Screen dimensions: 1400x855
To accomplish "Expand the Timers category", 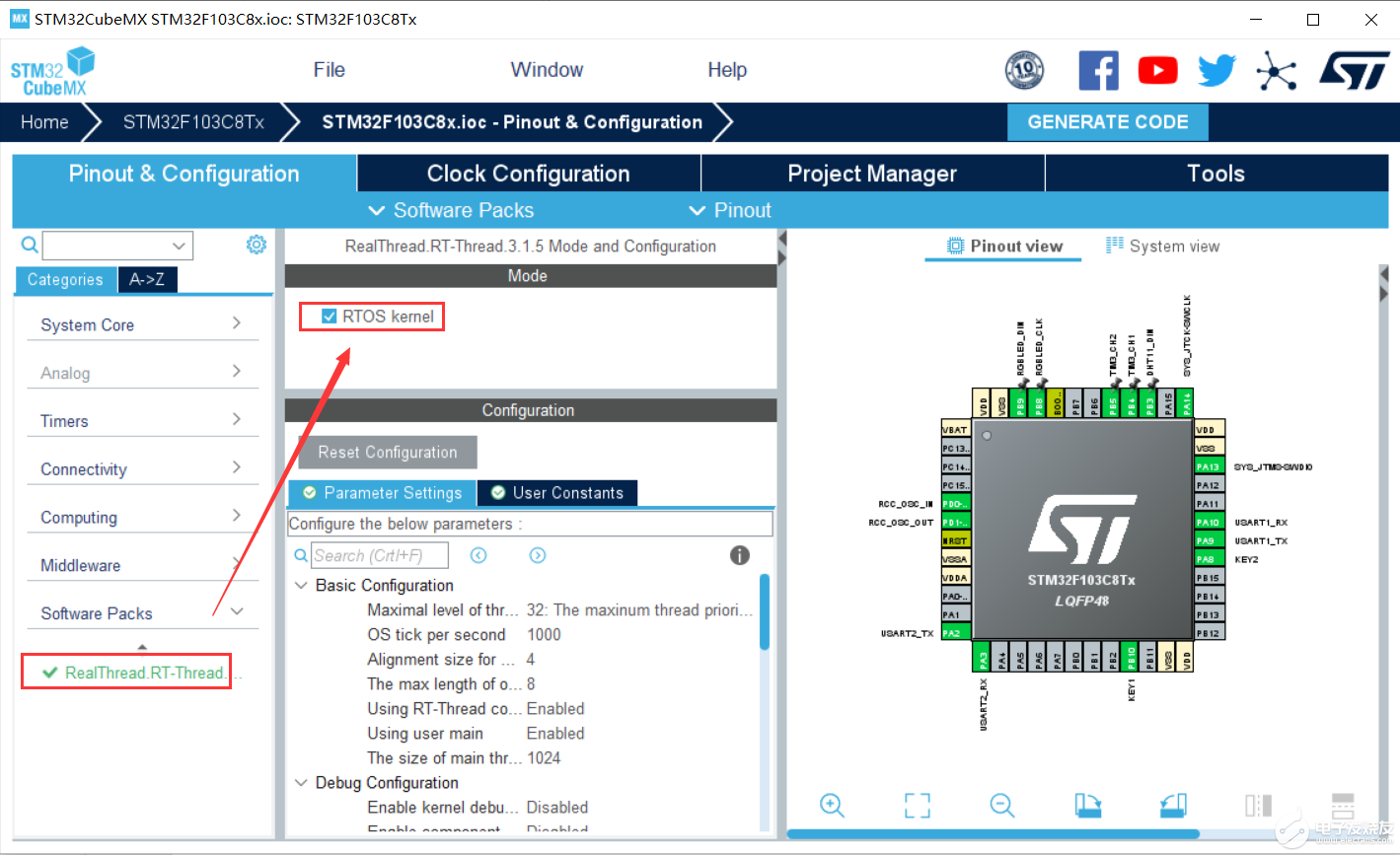I will point(142,421).
